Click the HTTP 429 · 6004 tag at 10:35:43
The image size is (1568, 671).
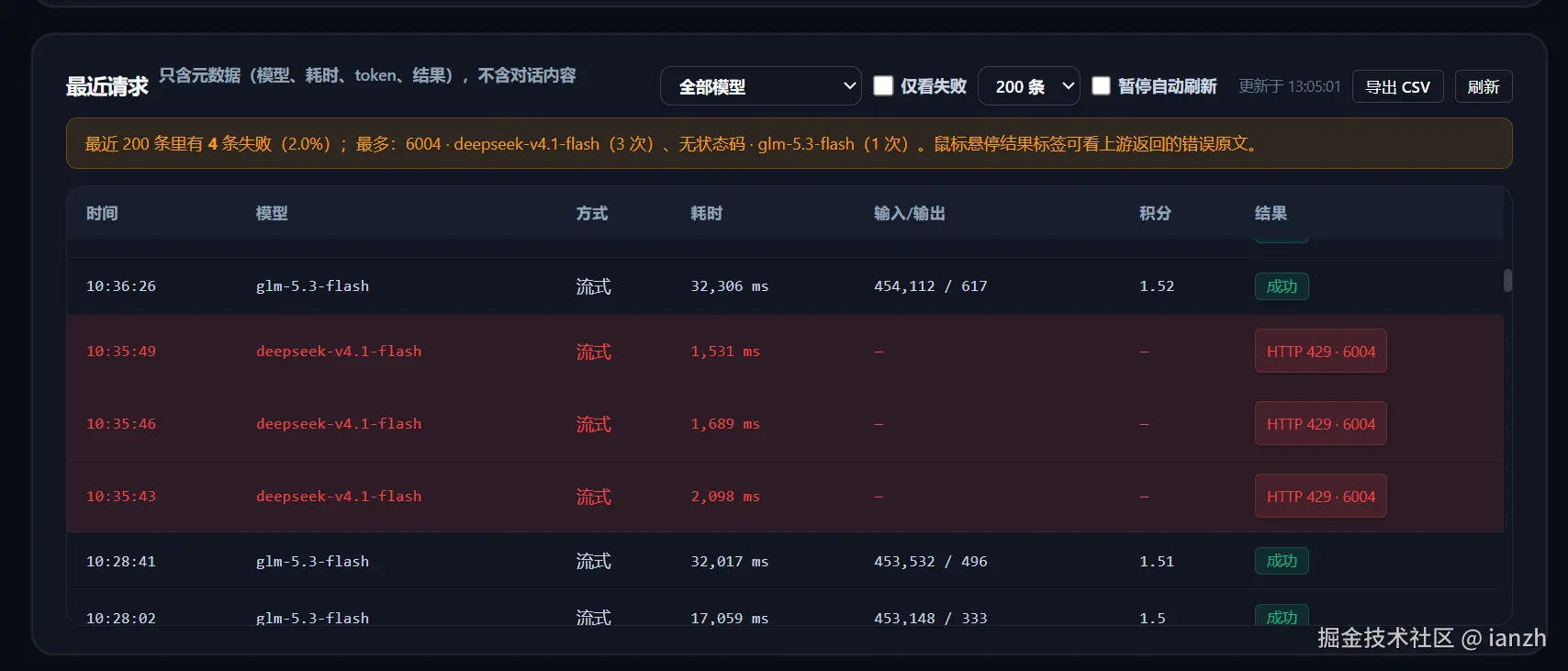[x=1320, y=497]
